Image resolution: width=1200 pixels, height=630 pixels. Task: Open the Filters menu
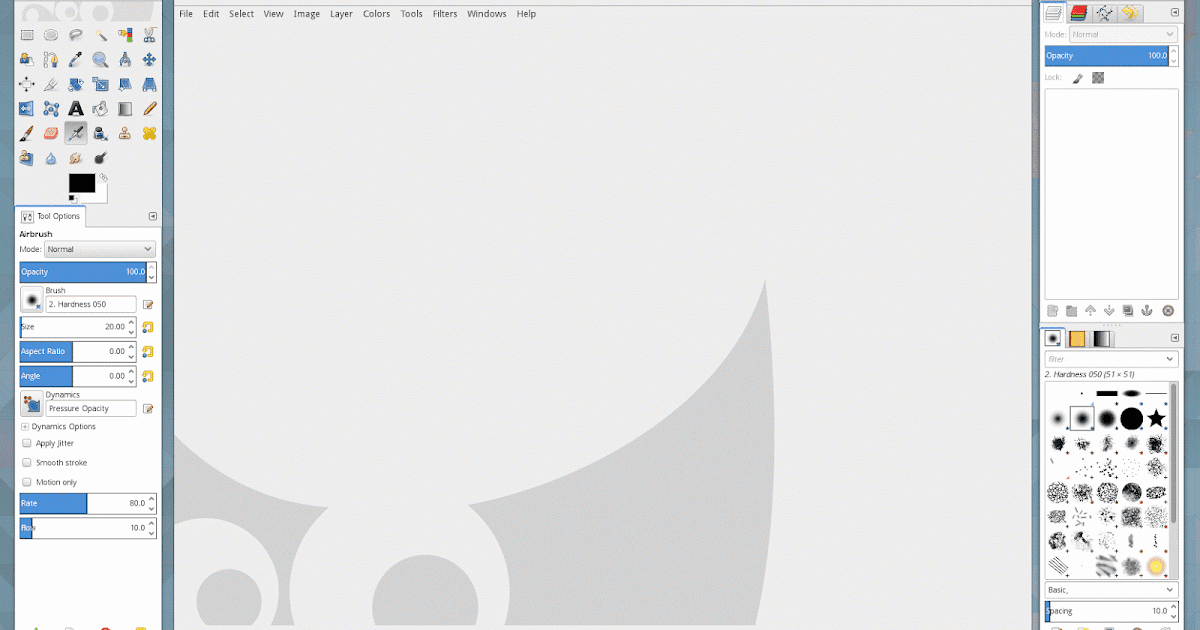point(445,13)
